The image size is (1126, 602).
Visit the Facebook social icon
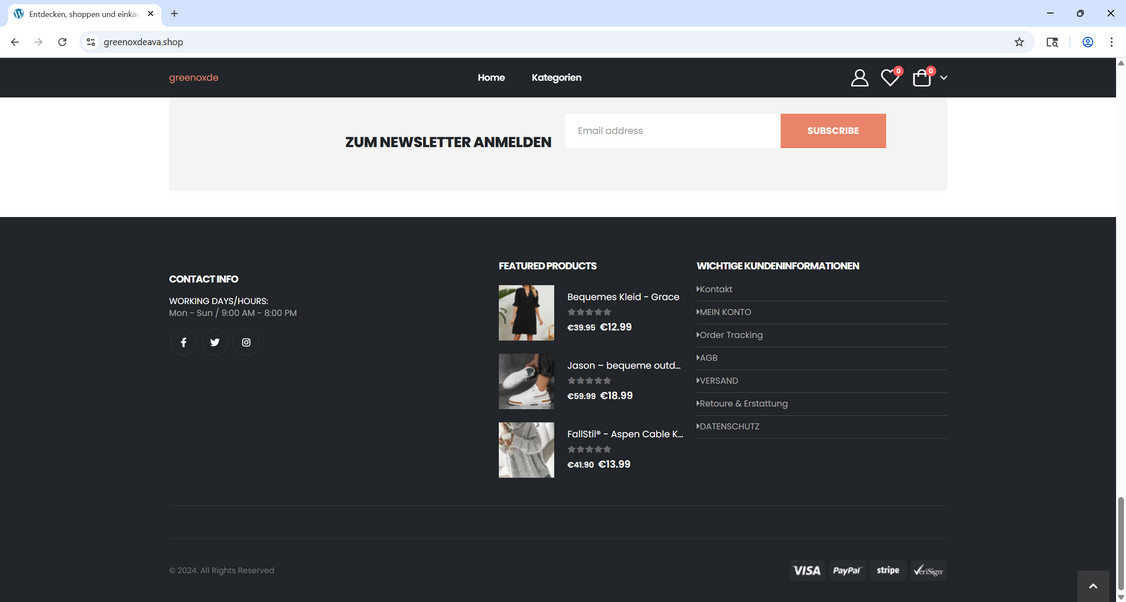(x=183, y=342)
